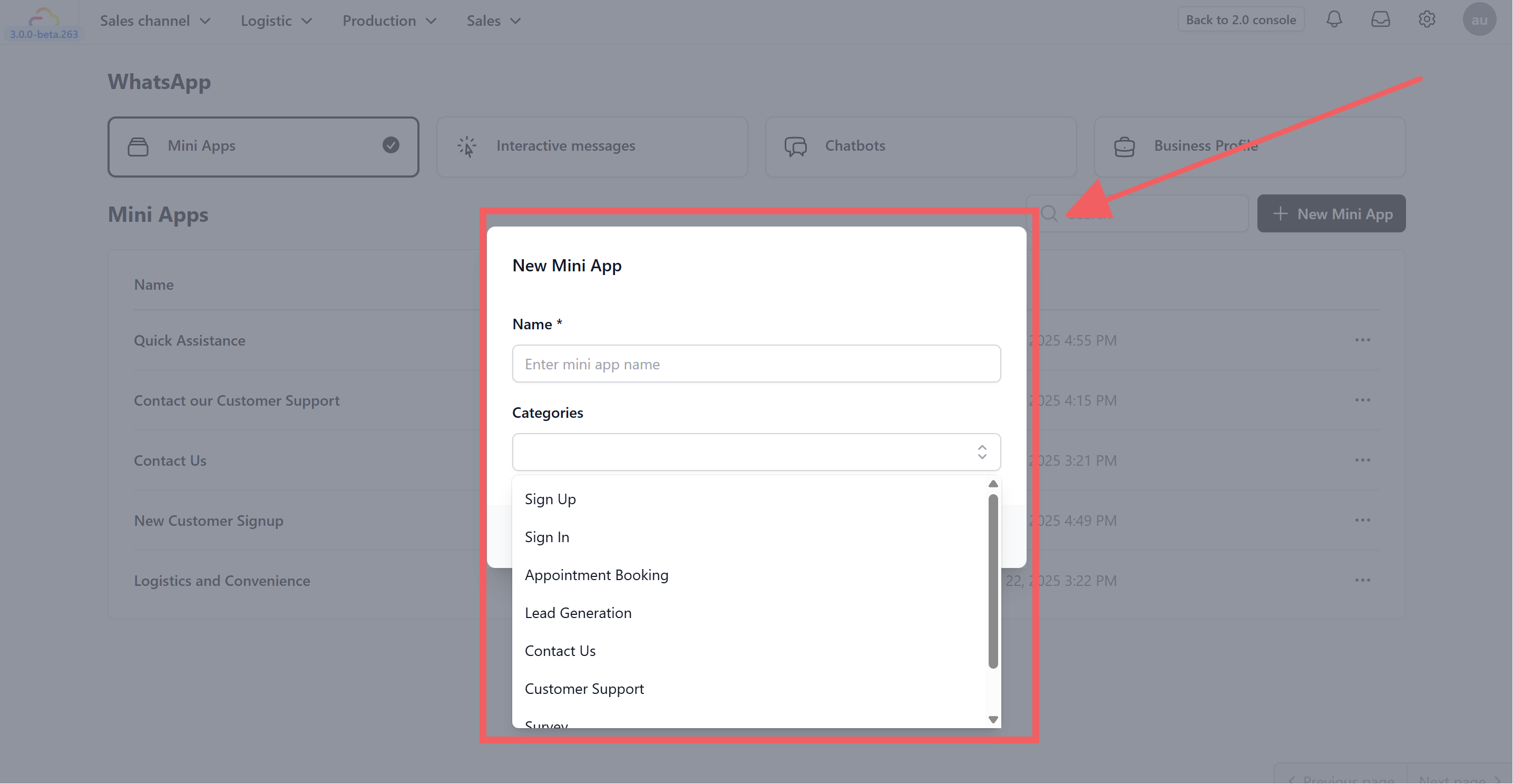Click the Interactive messages cursor icon
The image size is (1513, 784).
pos(467,146)
